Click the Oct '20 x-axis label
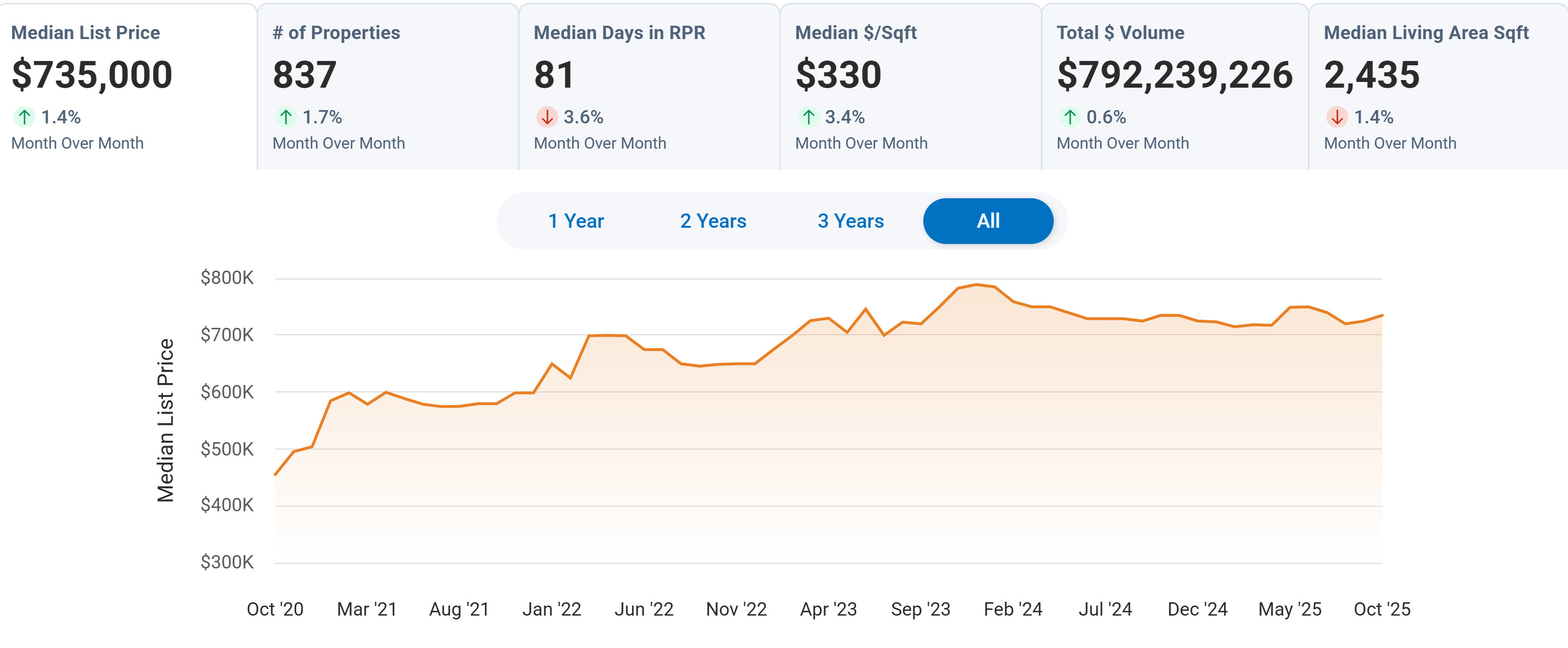1568x648 pixels. [x=275, y=609]
